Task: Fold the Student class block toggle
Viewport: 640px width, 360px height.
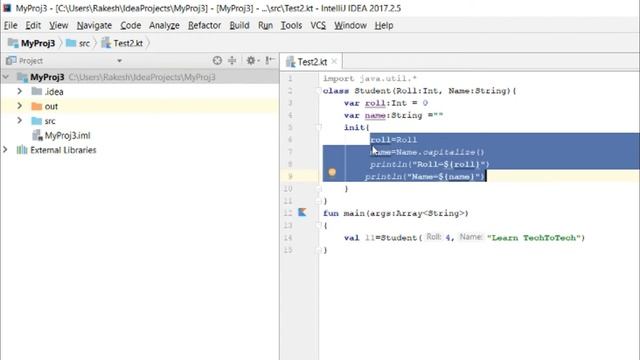Action: click(x=319, y=91)
